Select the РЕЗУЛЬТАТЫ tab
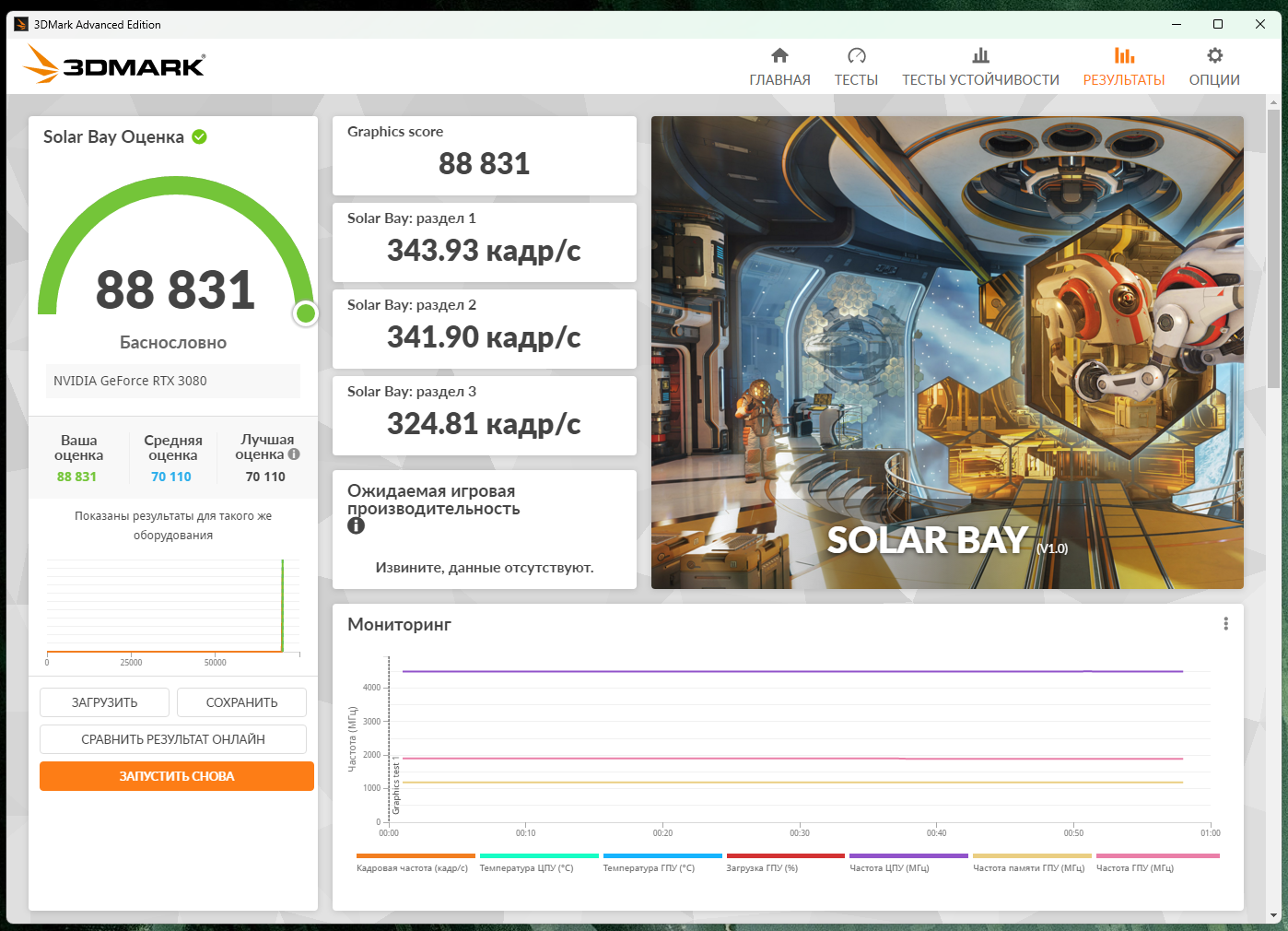The width and height of the screenshot is (1288, 931). [x=1124, y=67]
